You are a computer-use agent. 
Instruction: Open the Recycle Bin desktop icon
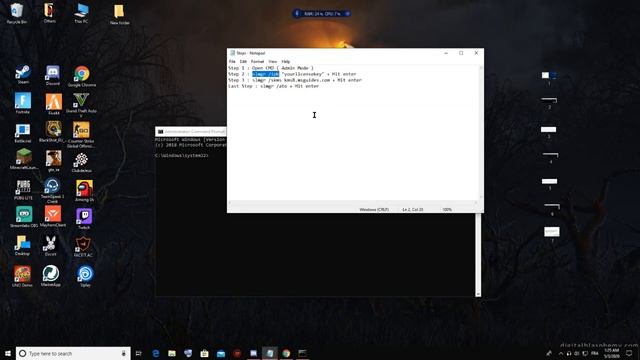click(x=17, y=12)
